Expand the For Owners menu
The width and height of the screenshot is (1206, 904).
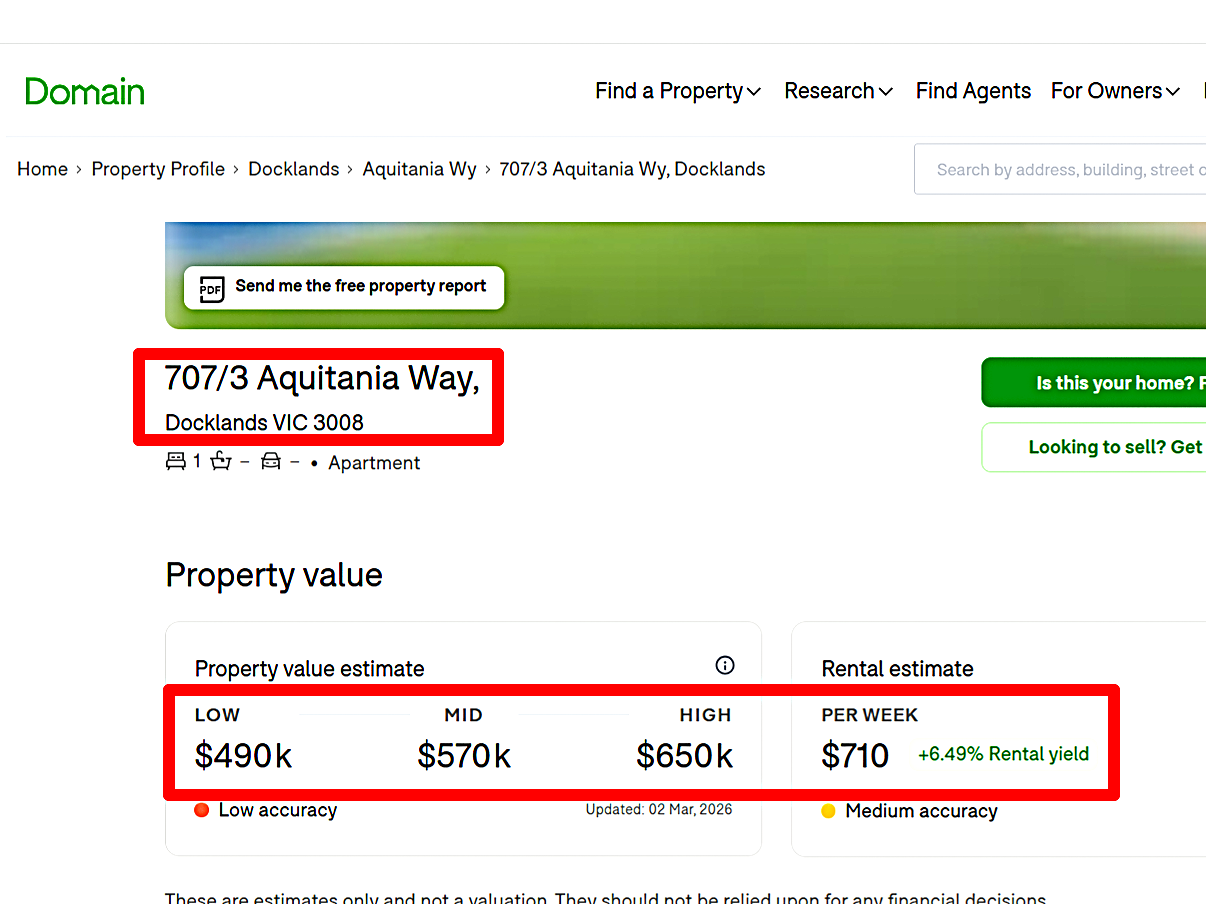click(1115, 91)
